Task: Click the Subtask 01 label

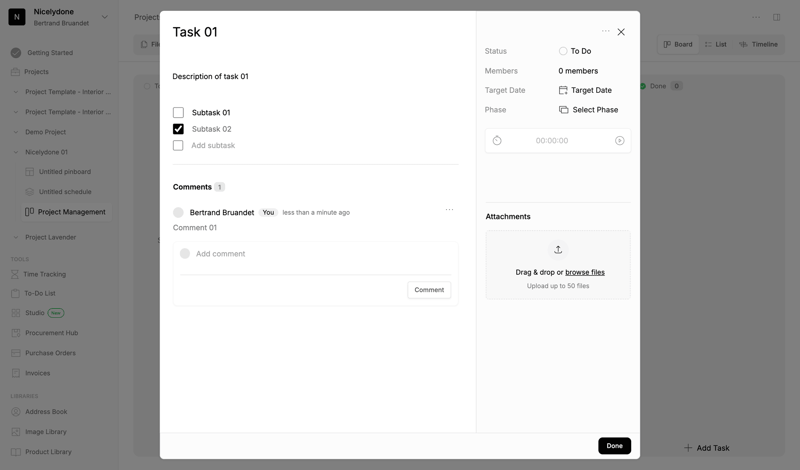Action: point(211,113)
